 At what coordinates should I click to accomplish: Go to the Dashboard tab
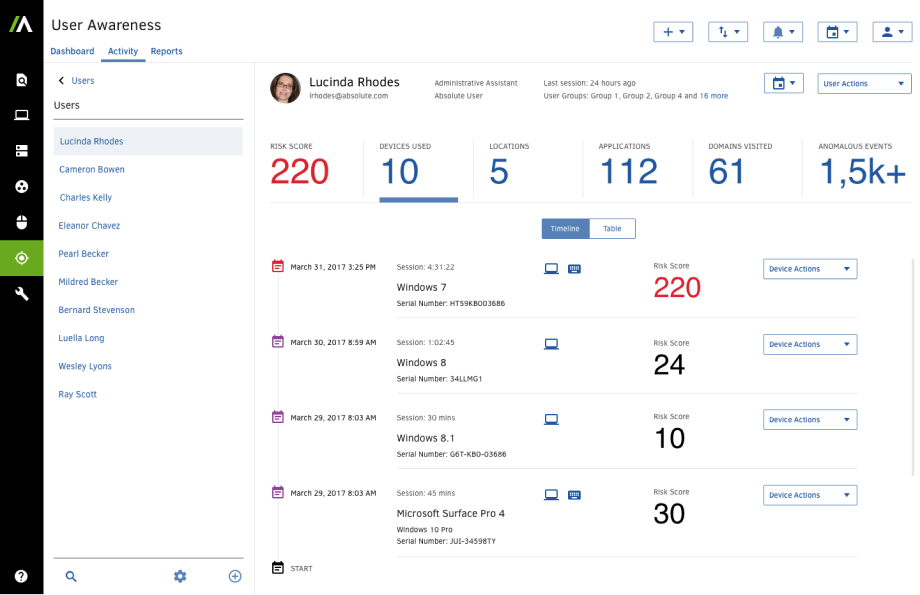(72, 51)
